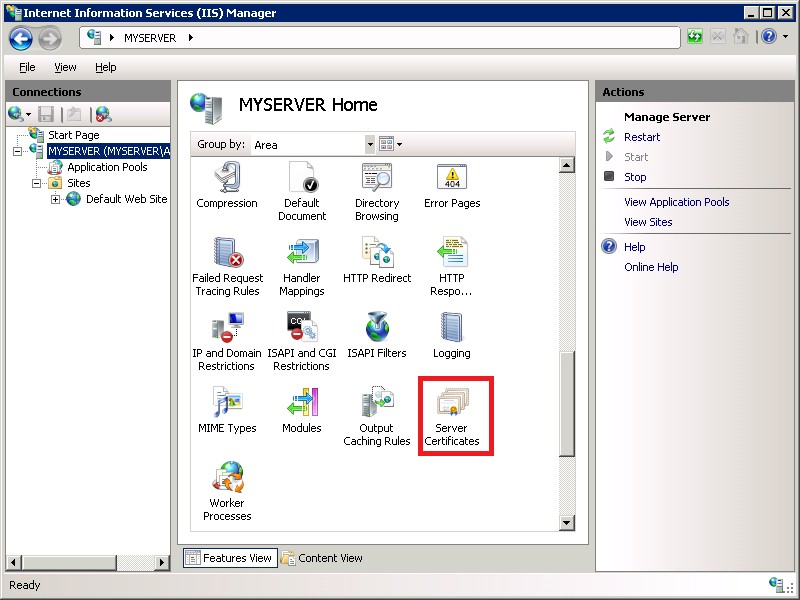Open Default Document settings
This screenshot has width=800, height=600.
pos(302,191)
